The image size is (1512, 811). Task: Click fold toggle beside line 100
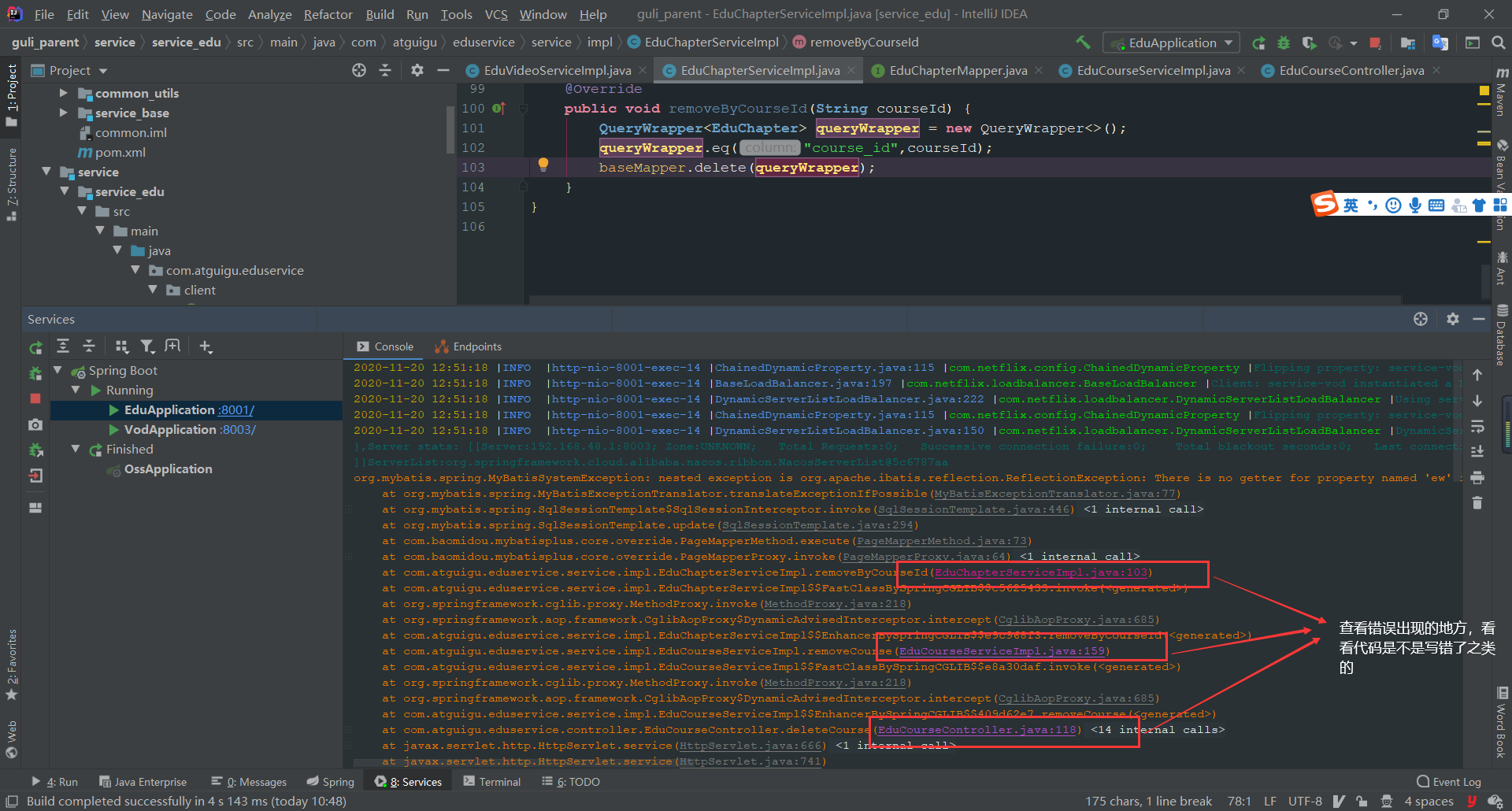[522, 109]
